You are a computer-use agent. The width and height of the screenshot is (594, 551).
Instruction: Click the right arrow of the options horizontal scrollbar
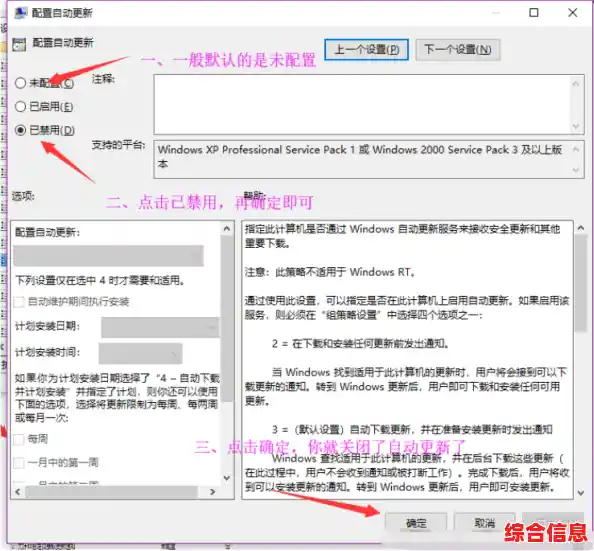pyautogui.click(x=213, y=492)
